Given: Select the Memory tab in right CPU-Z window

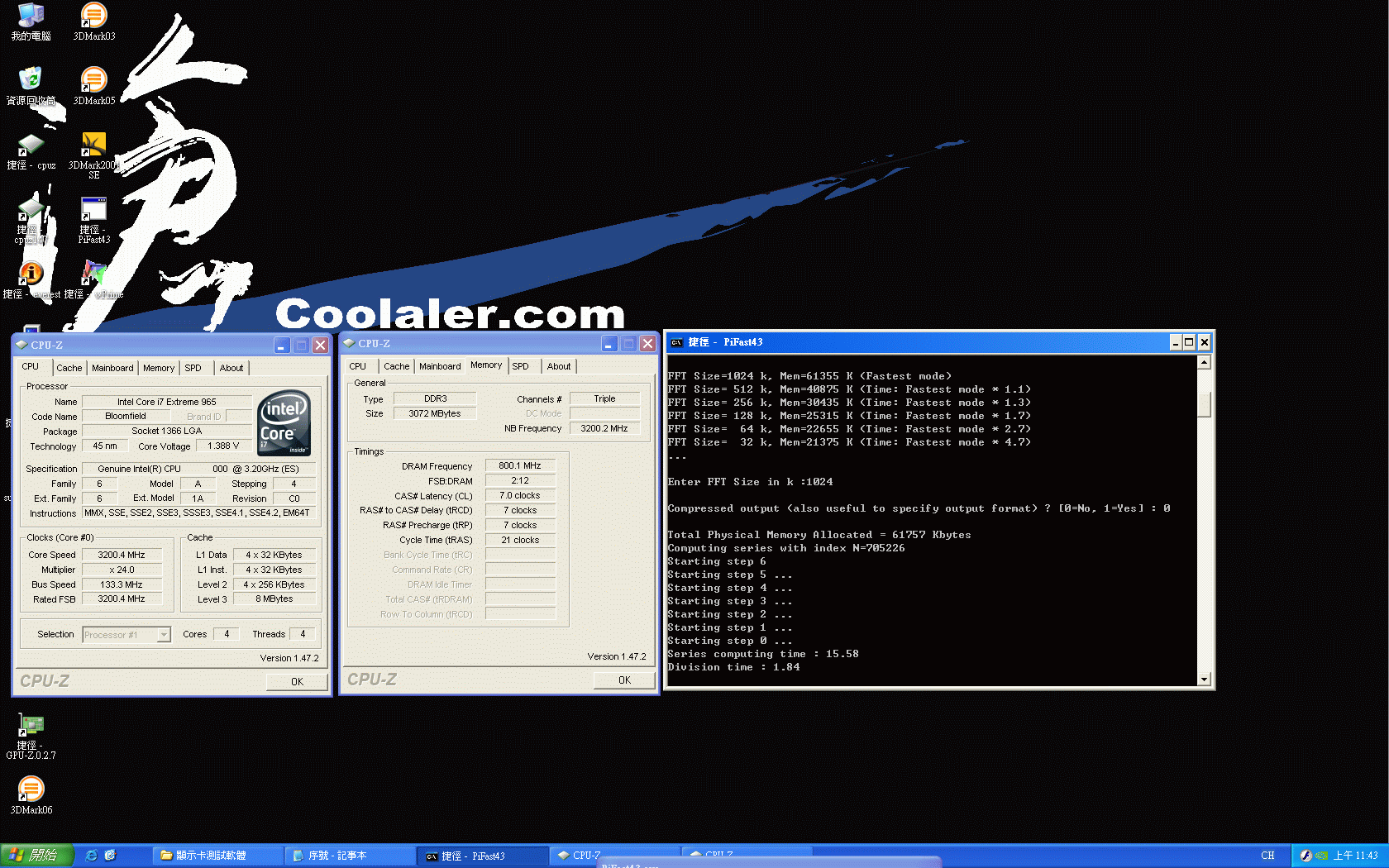Looking at the screenshot, I should 486,365.
